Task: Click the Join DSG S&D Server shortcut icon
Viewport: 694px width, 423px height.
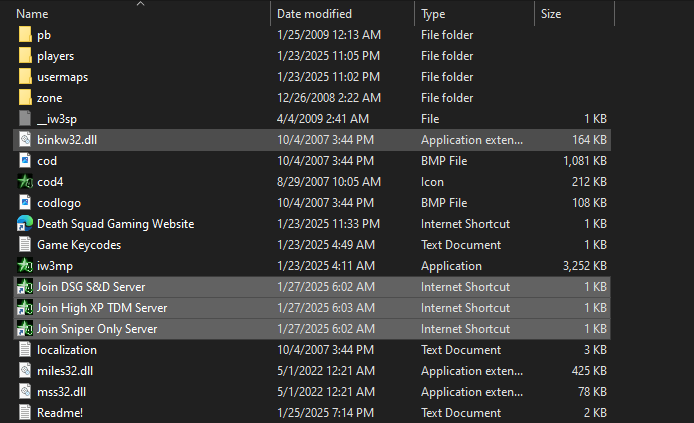Action: click(25, 287)
